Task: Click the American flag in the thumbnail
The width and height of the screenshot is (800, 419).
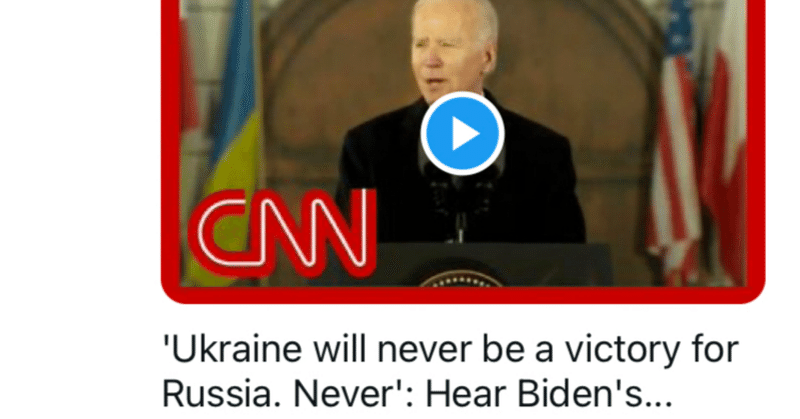Action: 673,143
